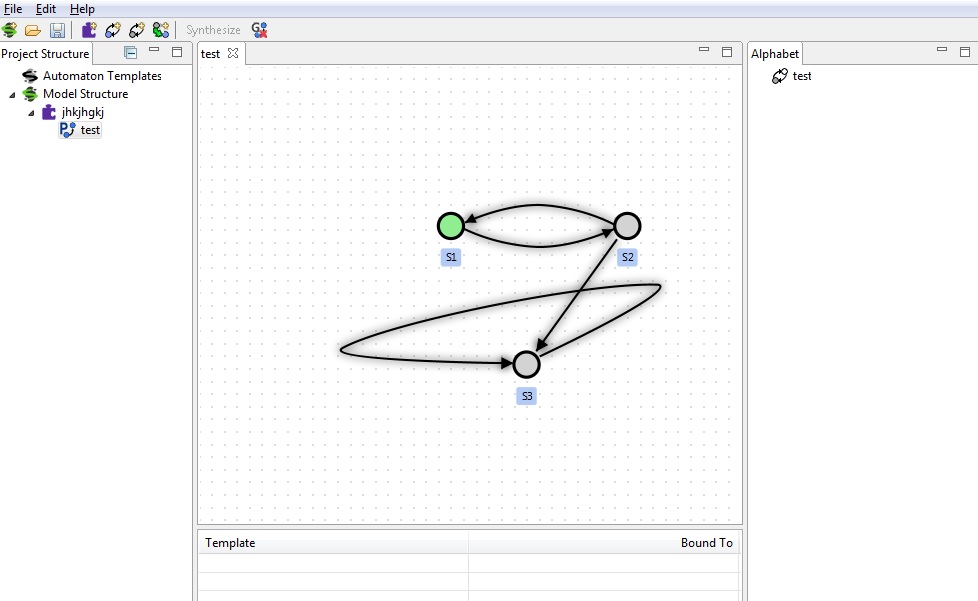Click the Synthesize toolbar button
Screen dimensions: 978x601
pos(213,30)
